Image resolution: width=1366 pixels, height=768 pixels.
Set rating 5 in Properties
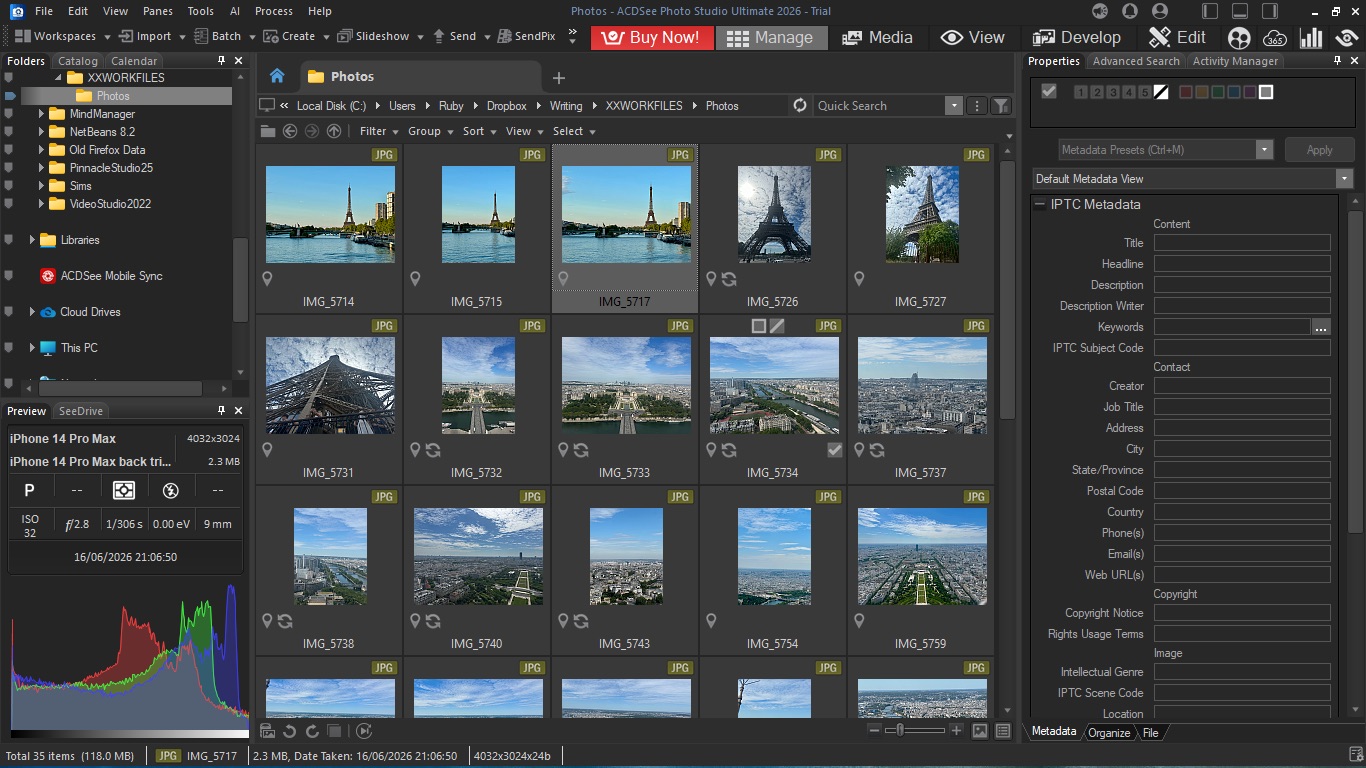click(1145, 92)
